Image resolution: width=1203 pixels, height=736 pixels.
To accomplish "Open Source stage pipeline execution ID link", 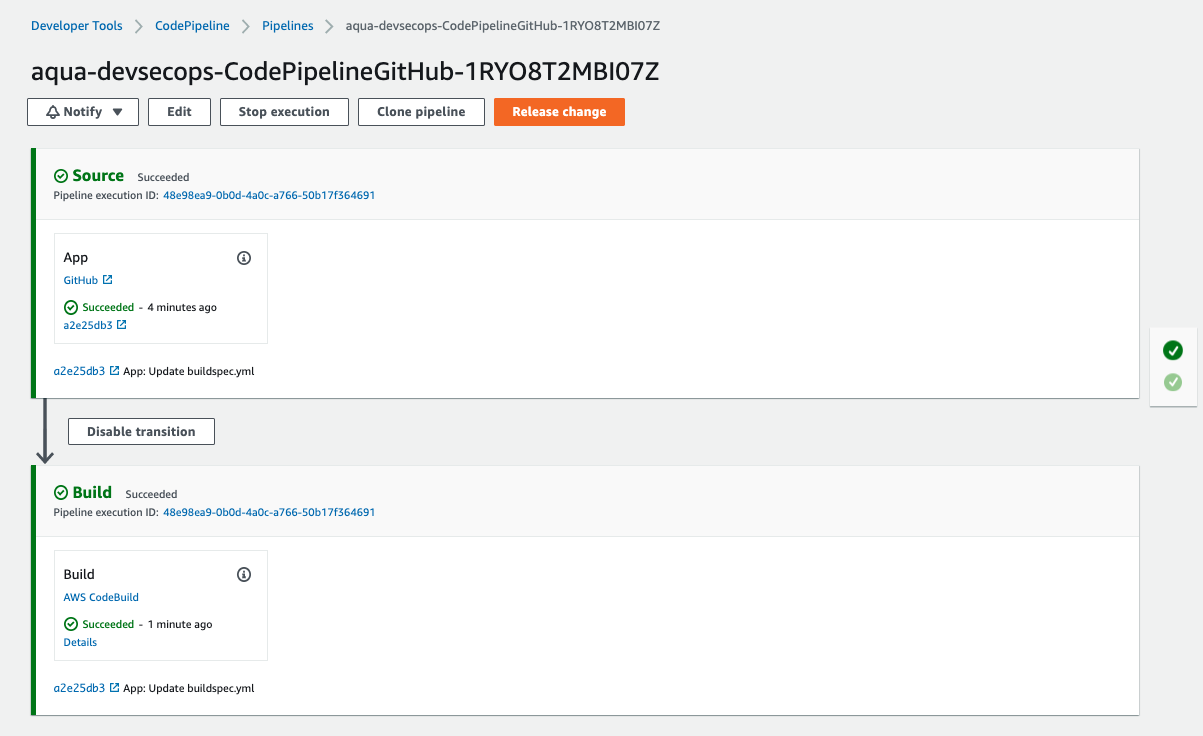I will coord(269,195).
